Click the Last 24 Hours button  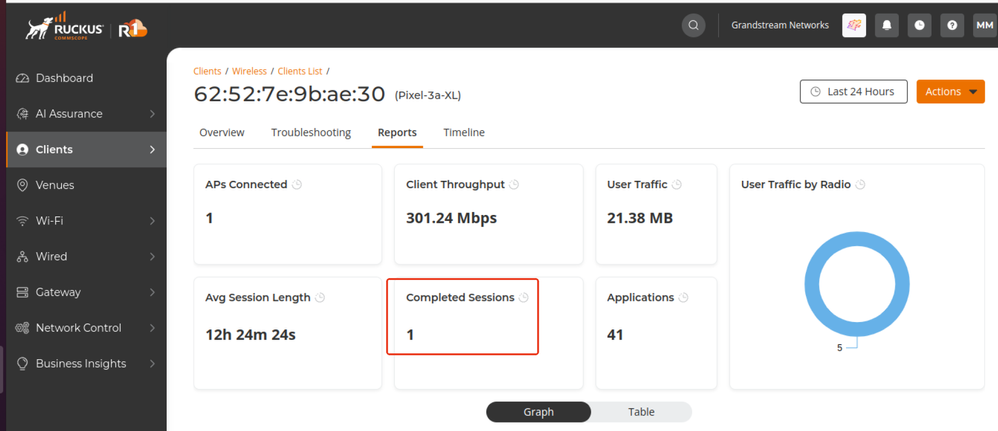pyautogui.click(x=853, y=92)
